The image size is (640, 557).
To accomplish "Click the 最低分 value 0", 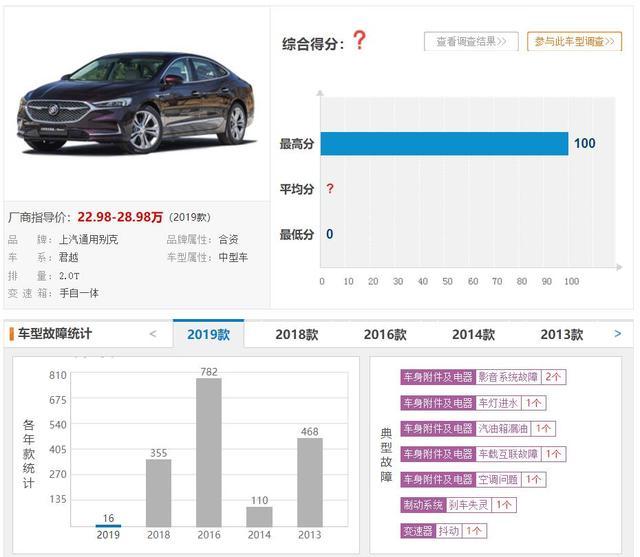I will click(x=329, y=234).
